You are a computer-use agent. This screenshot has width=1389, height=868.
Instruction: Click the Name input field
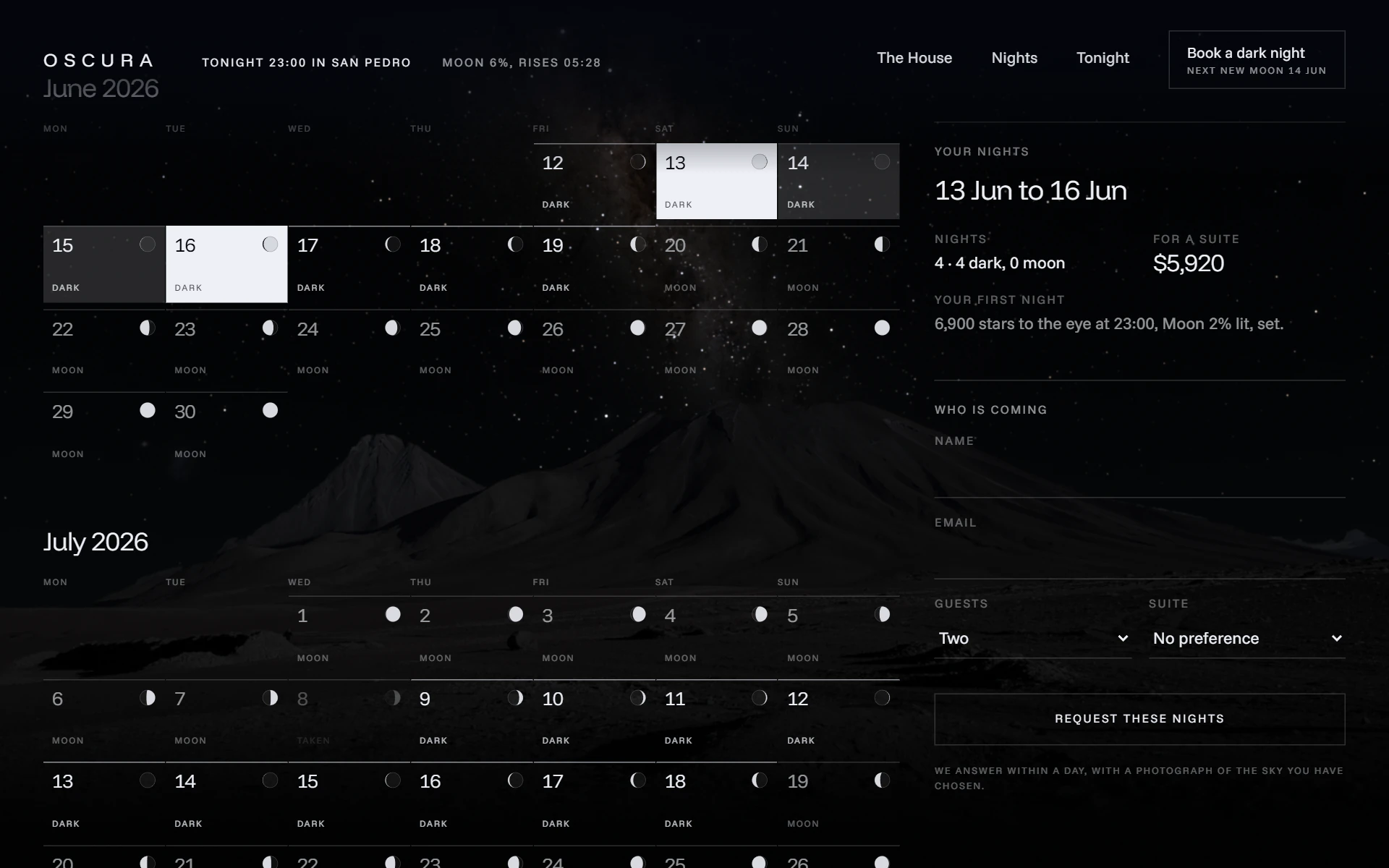[1139, 475]
